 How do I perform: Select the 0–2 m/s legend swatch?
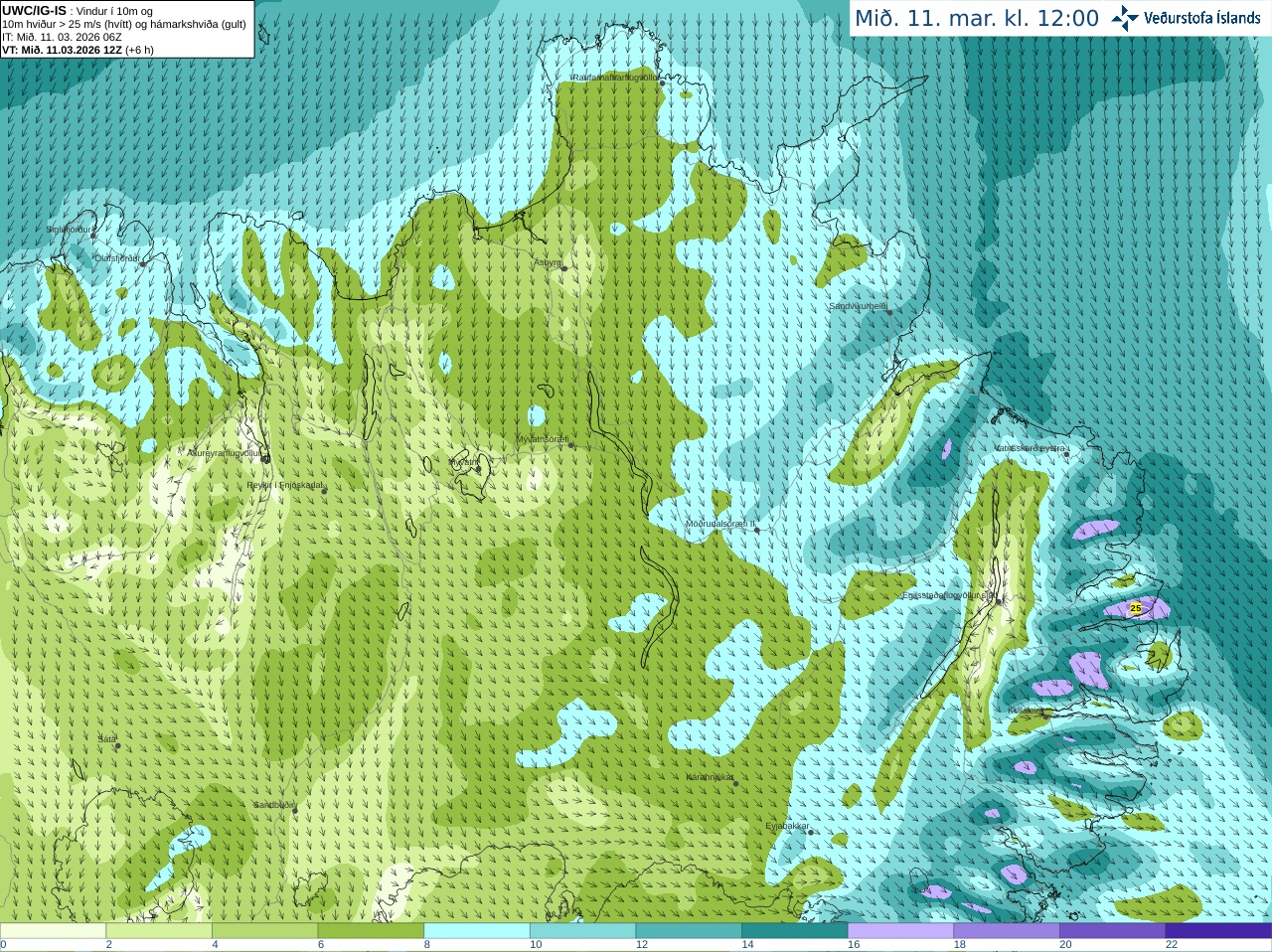(x=53, y=931)
